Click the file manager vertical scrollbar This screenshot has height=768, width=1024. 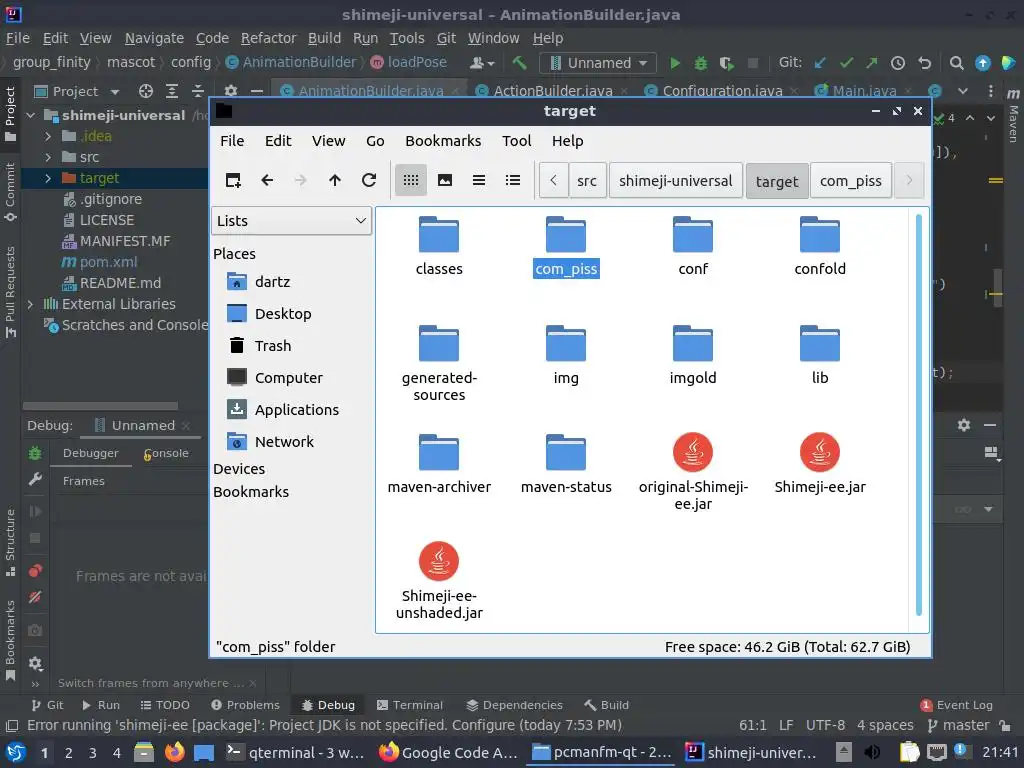point(918,415)
